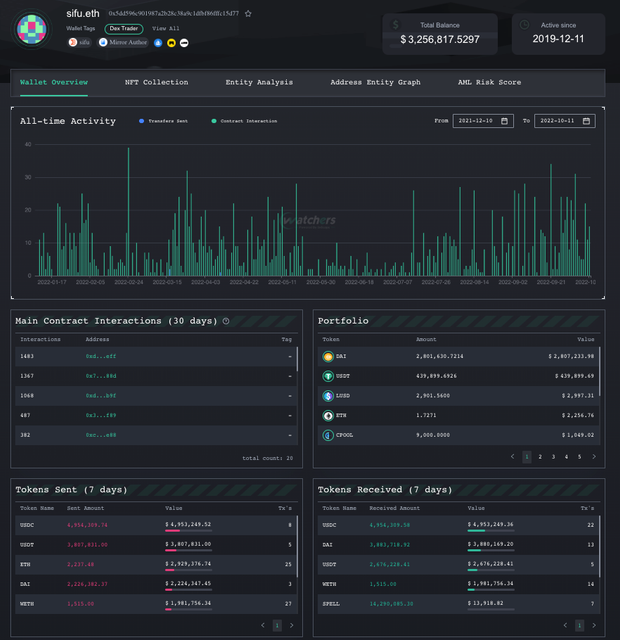Screen dimensions: 620x640
Task: Click the Main Contract Interactions scrollbar
Action: (x=297, y=359)
